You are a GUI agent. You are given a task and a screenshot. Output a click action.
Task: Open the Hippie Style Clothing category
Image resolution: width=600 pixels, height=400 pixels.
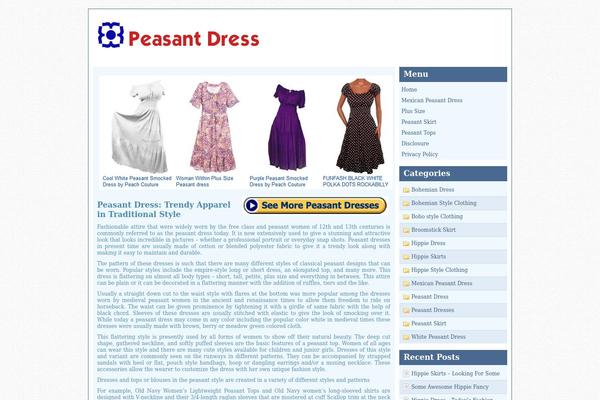[x=439, y=270]
